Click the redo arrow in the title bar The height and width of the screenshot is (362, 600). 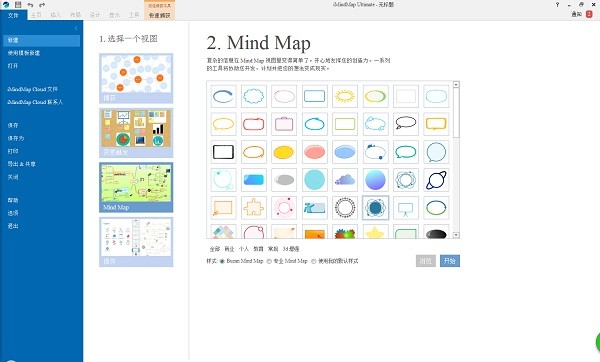click(42, 5)
